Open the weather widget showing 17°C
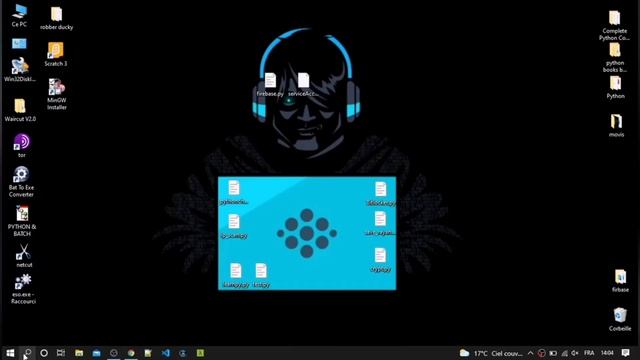Screen dimensions: 640x360 point(491,353)
